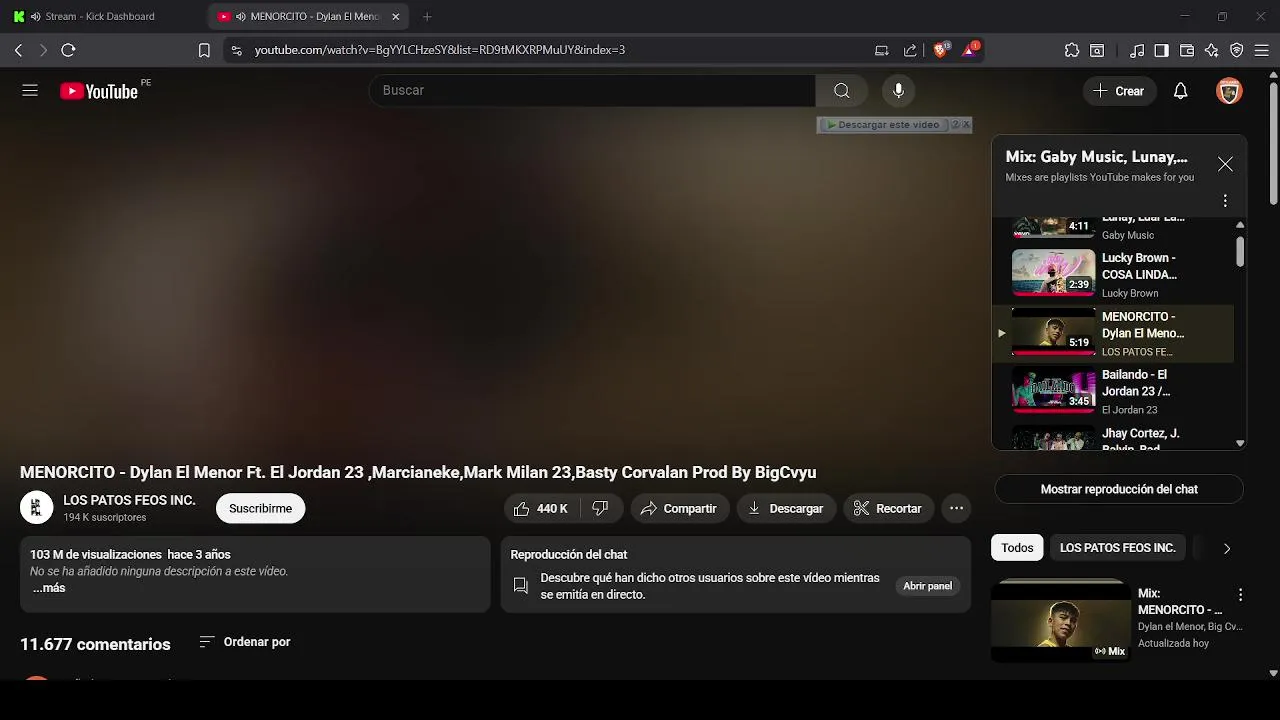The width and height of the screenshot is (1280, 720).
Task: Expand more filter chips with right arrow
Action: pos(1227,548)
